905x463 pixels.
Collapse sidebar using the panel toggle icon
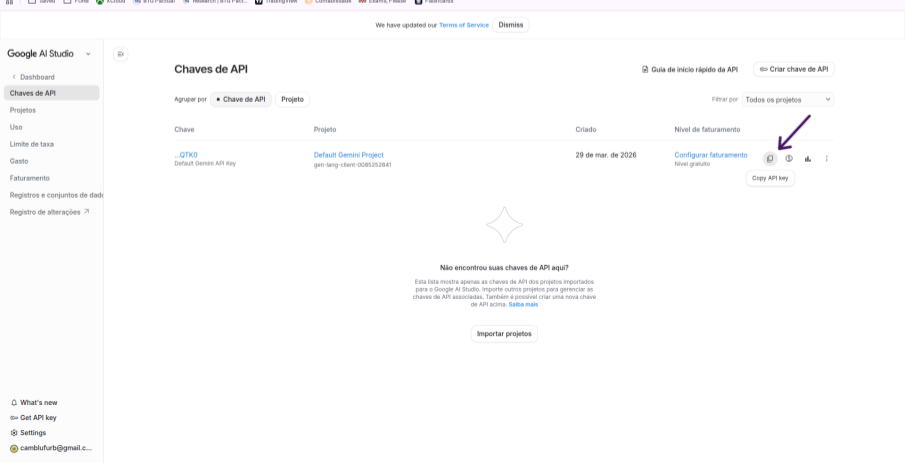121,54
